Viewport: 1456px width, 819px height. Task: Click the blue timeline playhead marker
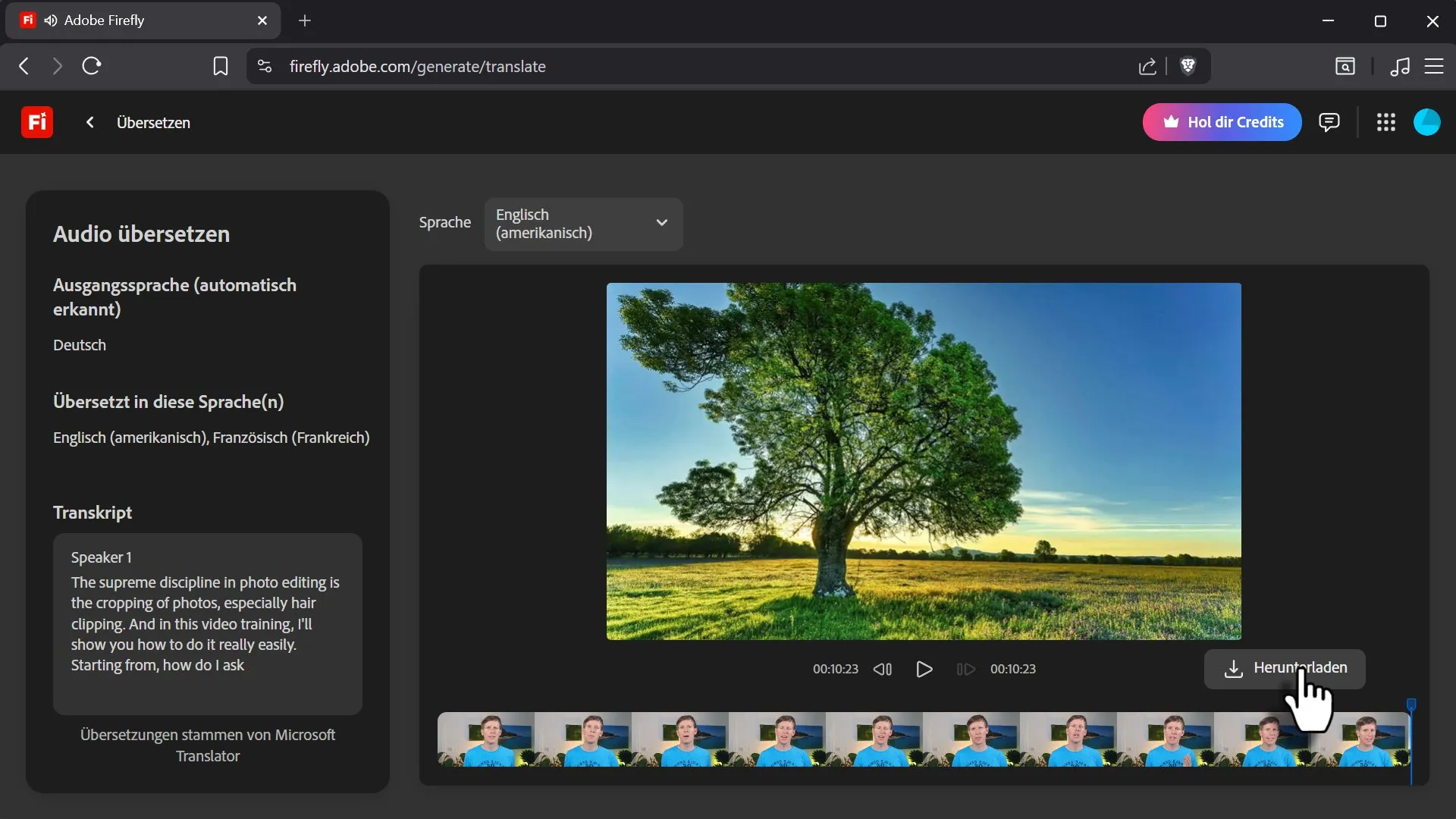coord(1411,705)
